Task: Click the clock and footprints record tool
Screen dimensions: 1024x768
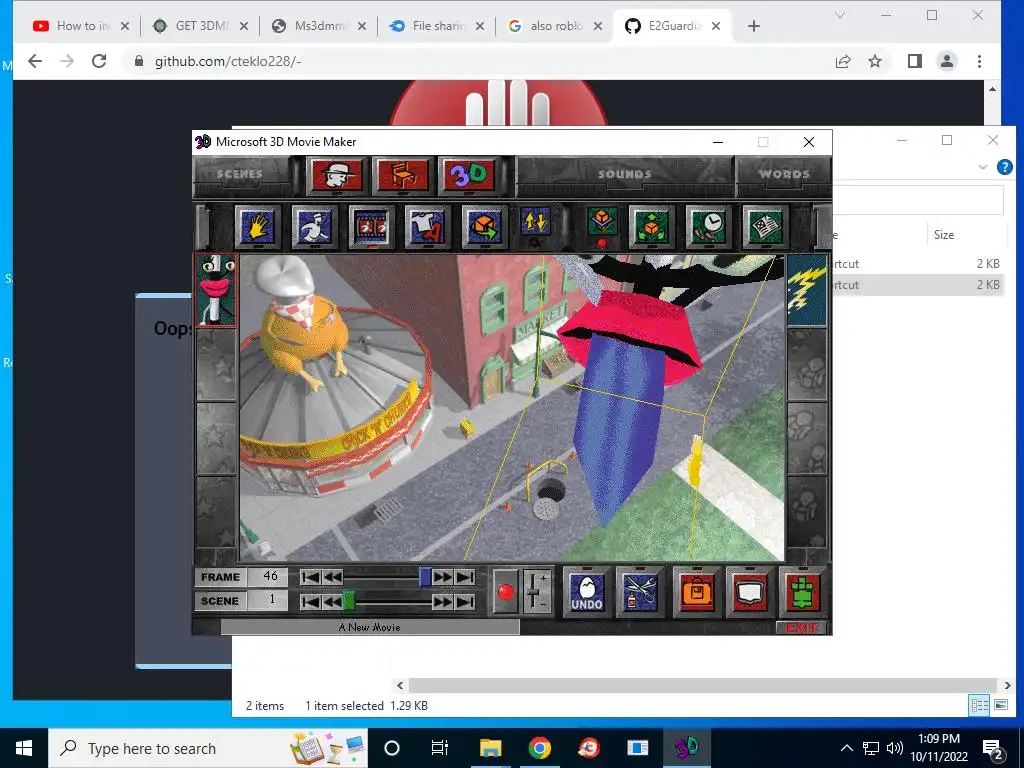Action: click(708, 226)
